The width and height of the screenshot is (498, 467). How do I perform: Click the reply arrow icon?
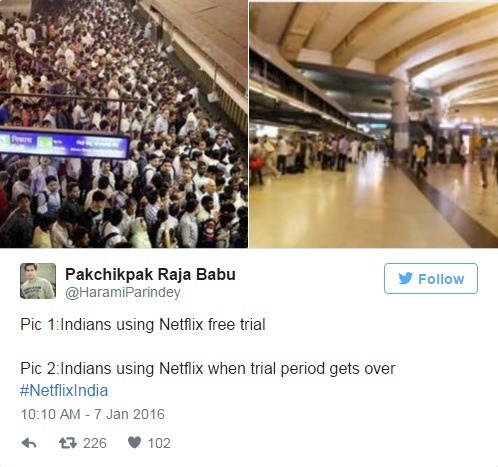click(x=29, y=443)
